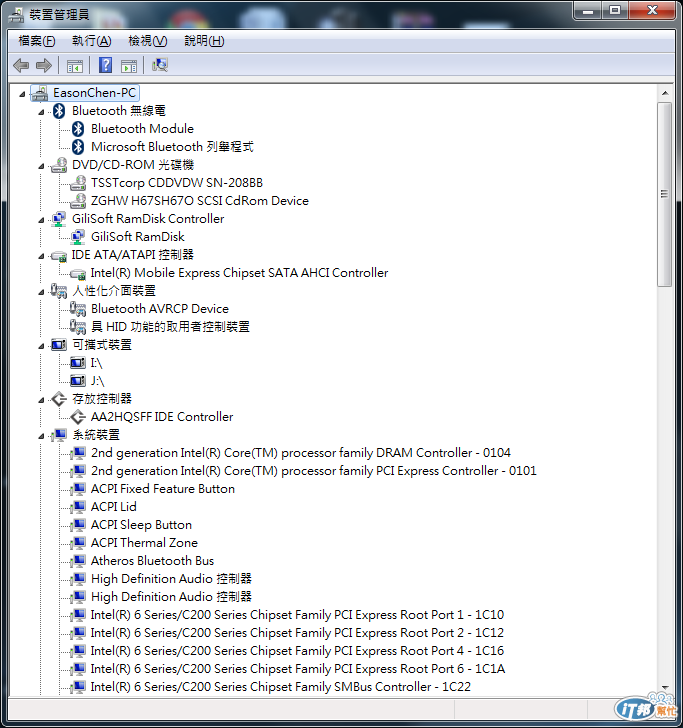683x728 pixels.
Task: Collapse the GiliSoft RamDisk Controller category
Action: (x=41, y=220)
